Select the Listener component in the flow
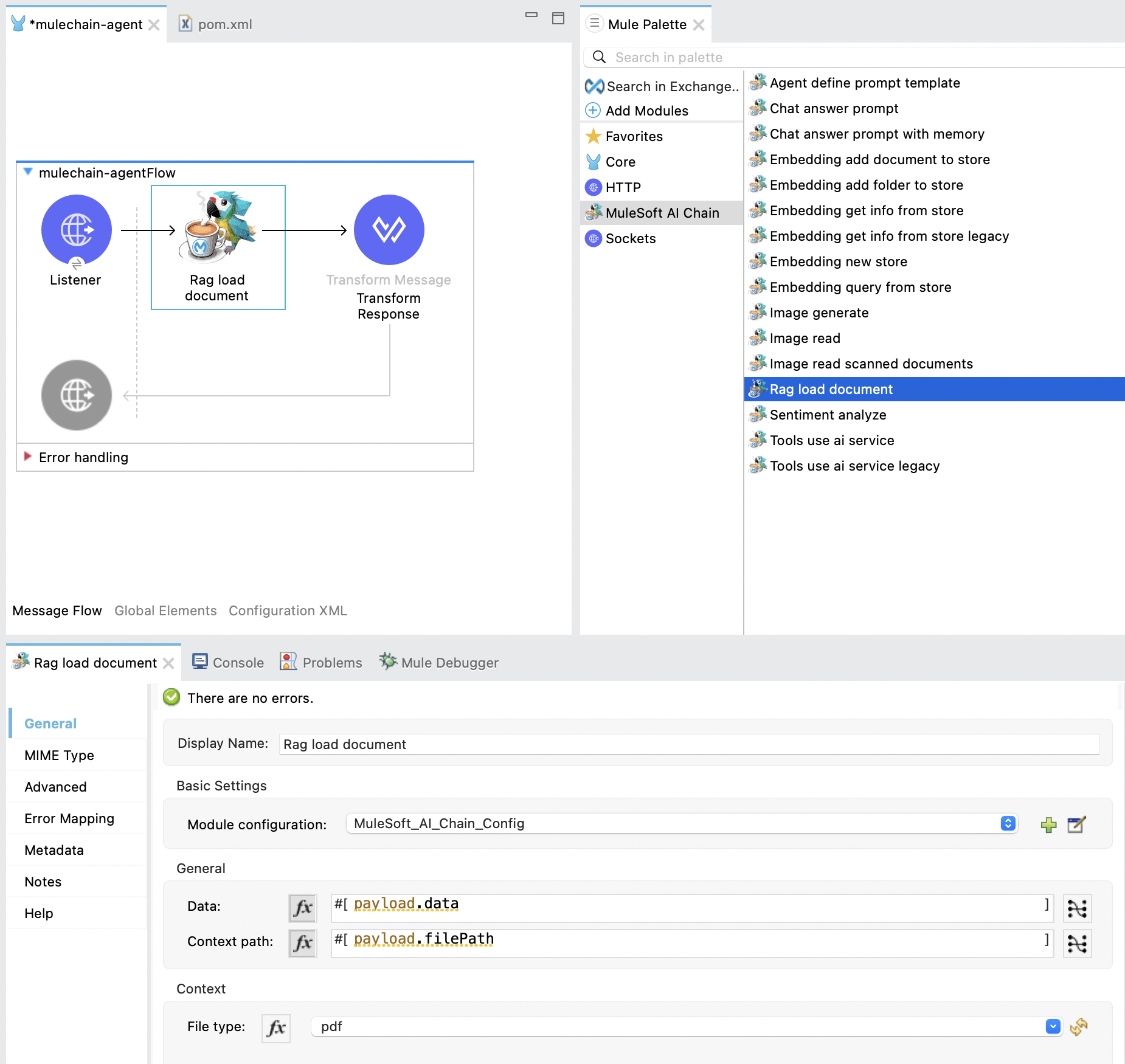The height and width of the screenshot is (1064, 1125). (x=76, y=230)
